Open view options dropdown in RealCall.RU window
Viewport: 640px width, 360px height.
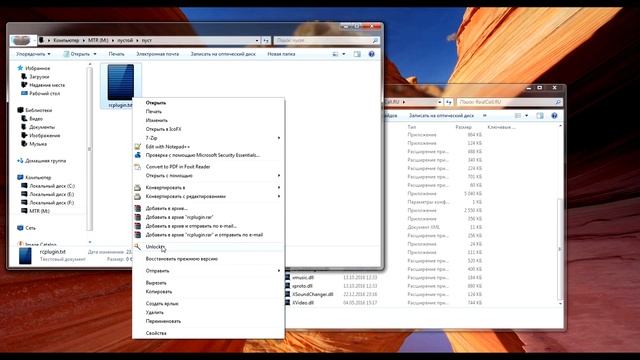[x=526, y=116]
